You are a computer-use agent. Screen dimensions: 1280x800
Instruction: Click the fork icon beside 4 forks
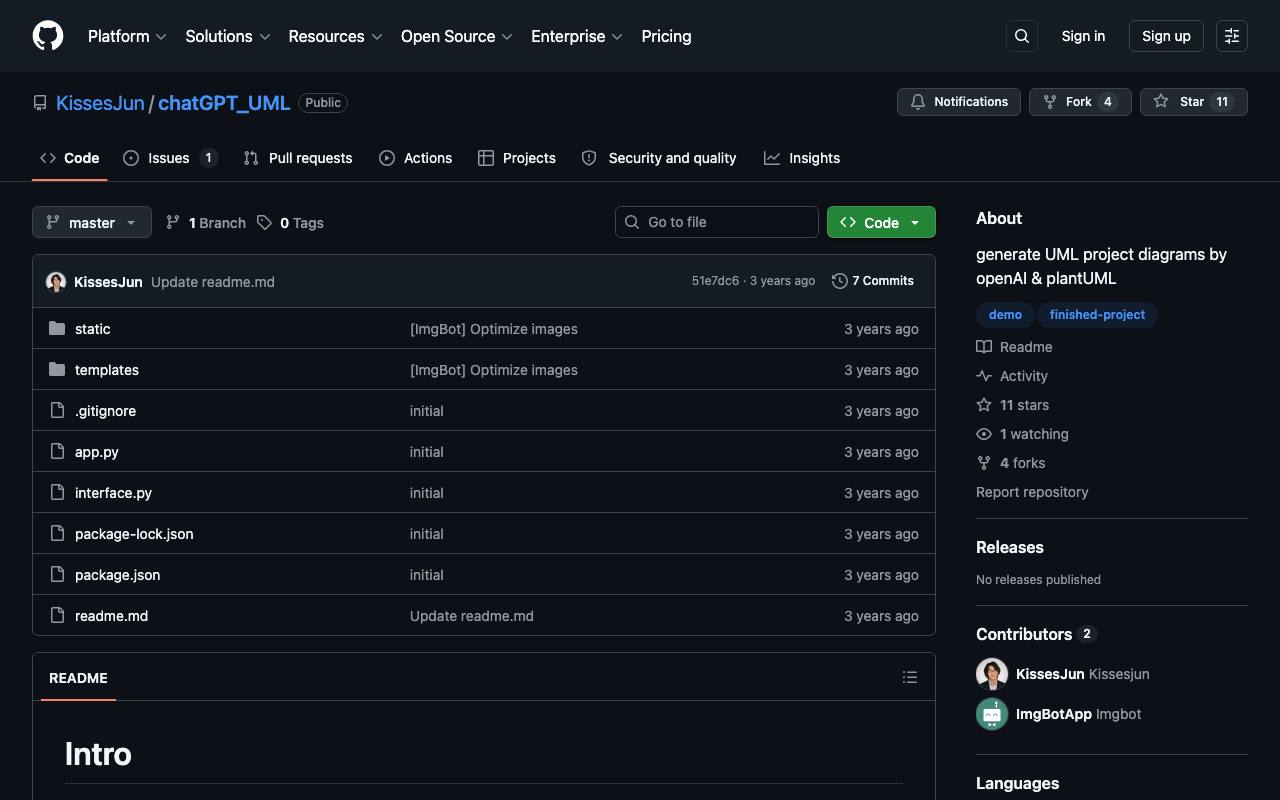pyautogui.click(x=984, y=463)
